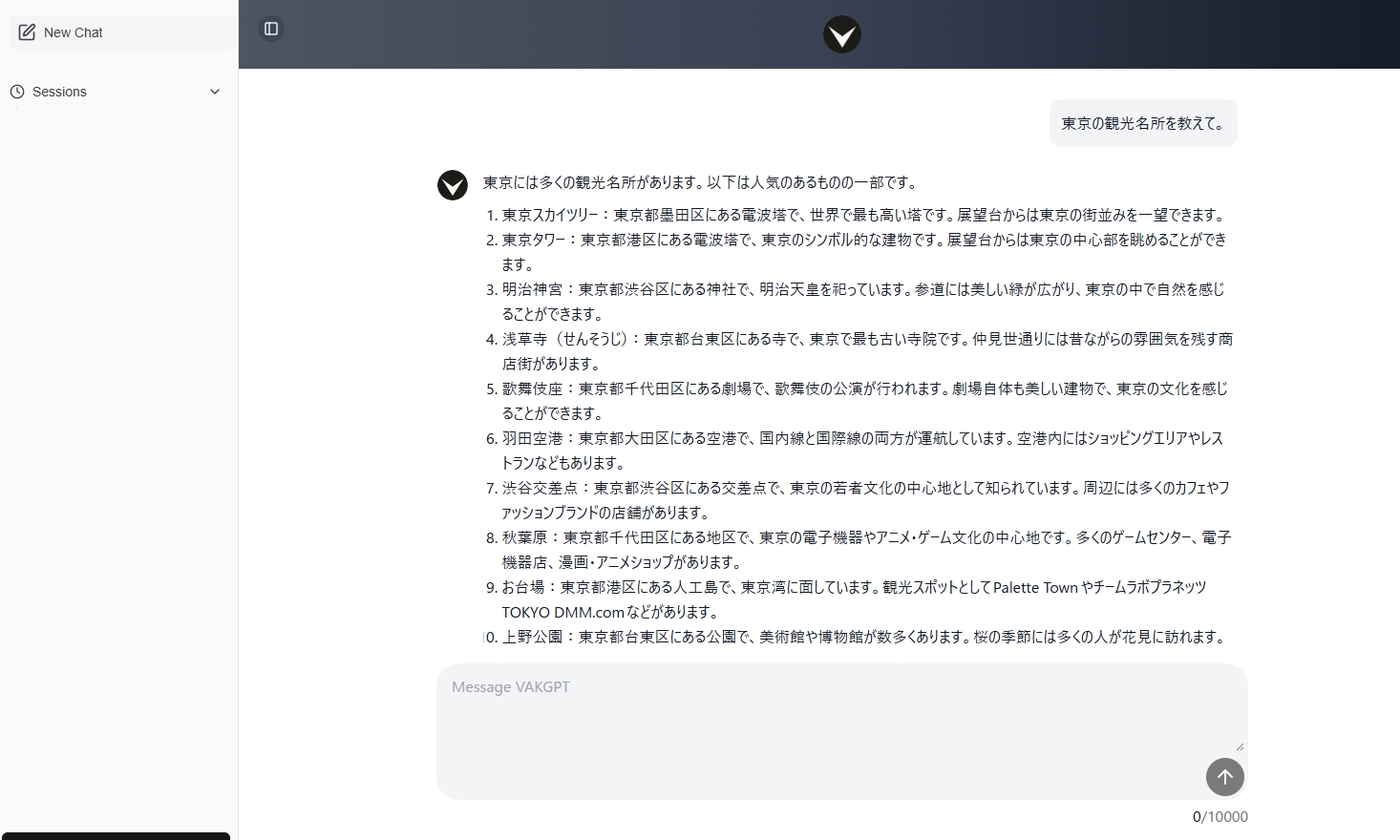Image resolution: width=1400 pixels, height=840 pixels.
Task: Click the user message 東京の観光名所を教えて
Action: pos(1143,123)
